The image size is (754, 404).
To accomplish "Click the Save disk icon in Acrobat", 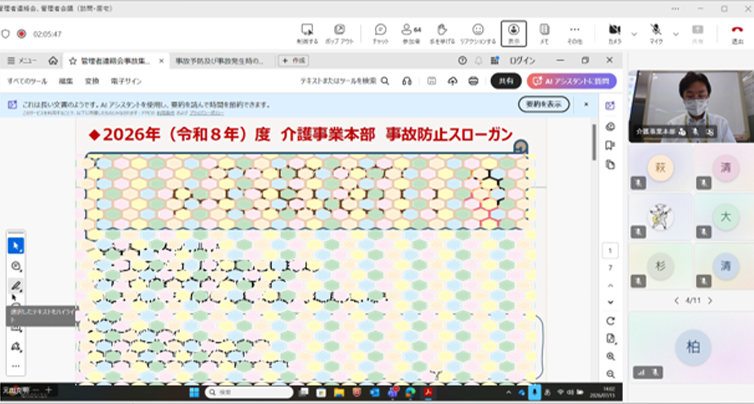I will 432,81.
